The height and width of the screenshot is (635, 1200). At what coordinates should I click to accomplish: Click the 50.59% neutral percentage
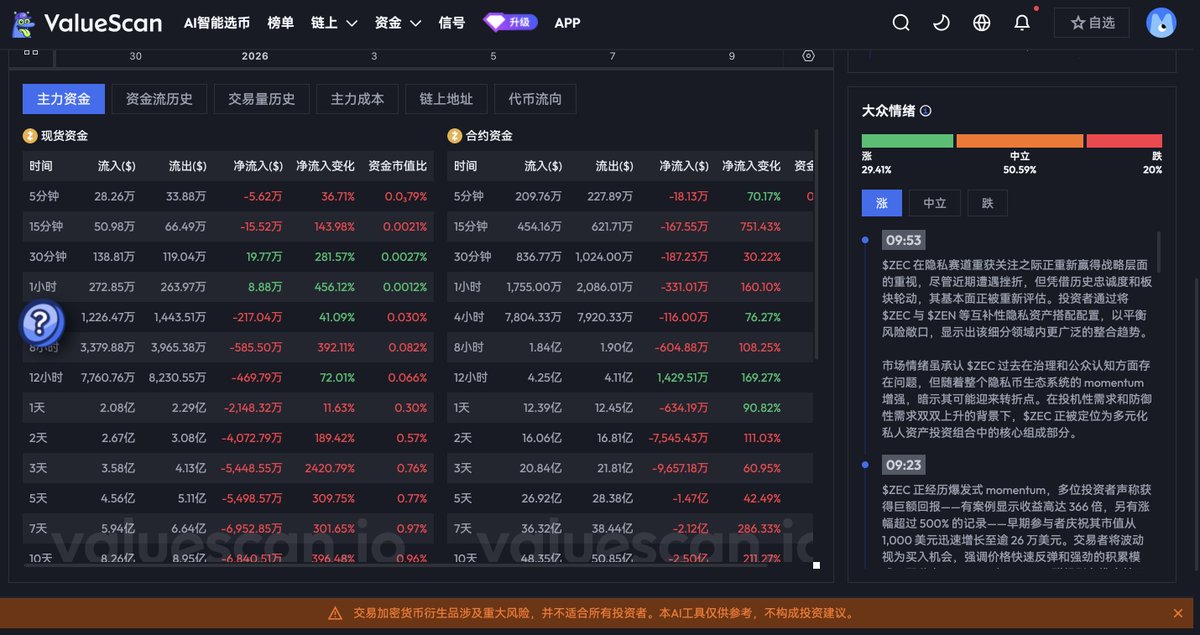point(1020,169)
